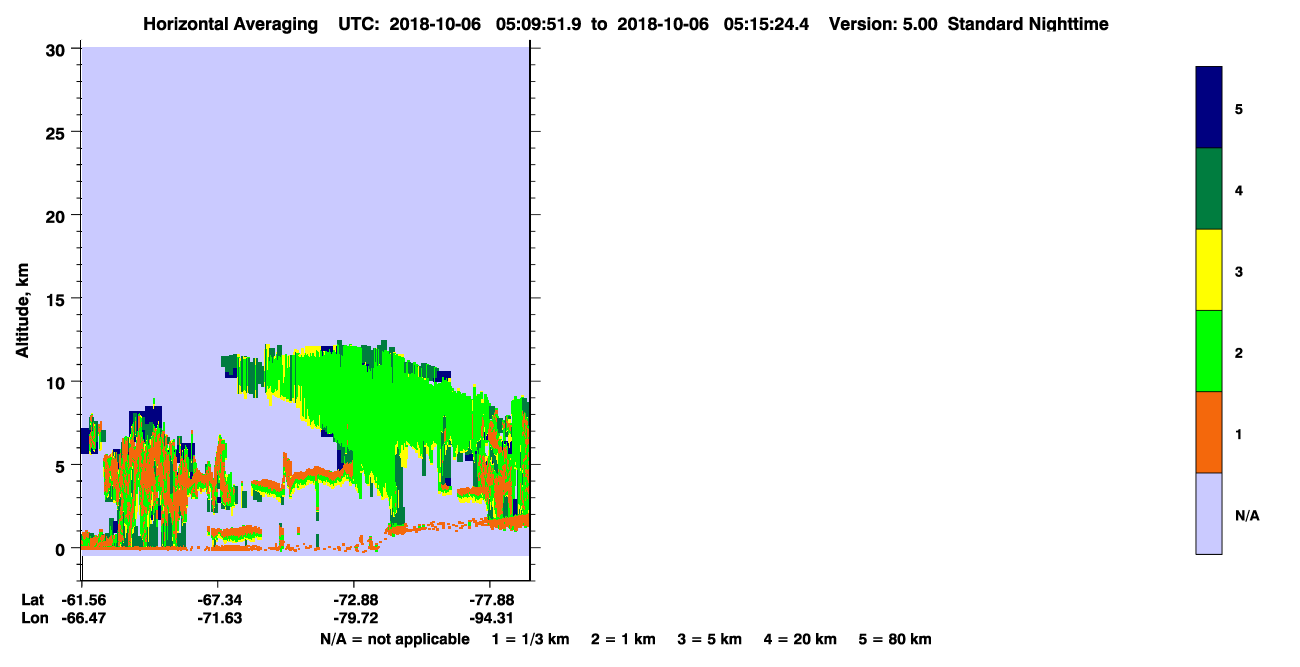Click legend text '5 = 80 km'

[x=895, y=639]
